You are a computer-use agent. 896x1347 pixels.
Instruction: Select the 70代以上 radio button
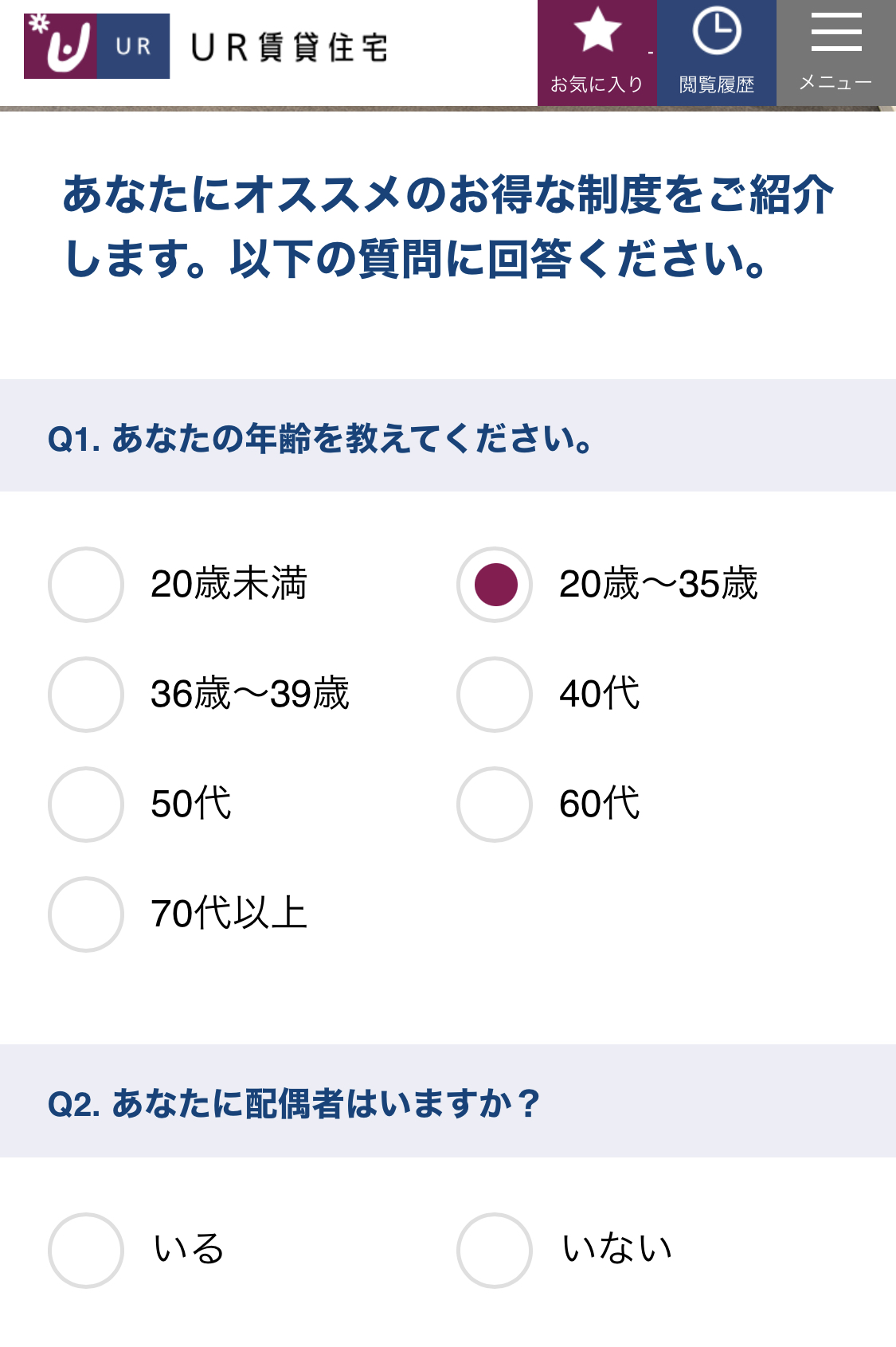86,914
